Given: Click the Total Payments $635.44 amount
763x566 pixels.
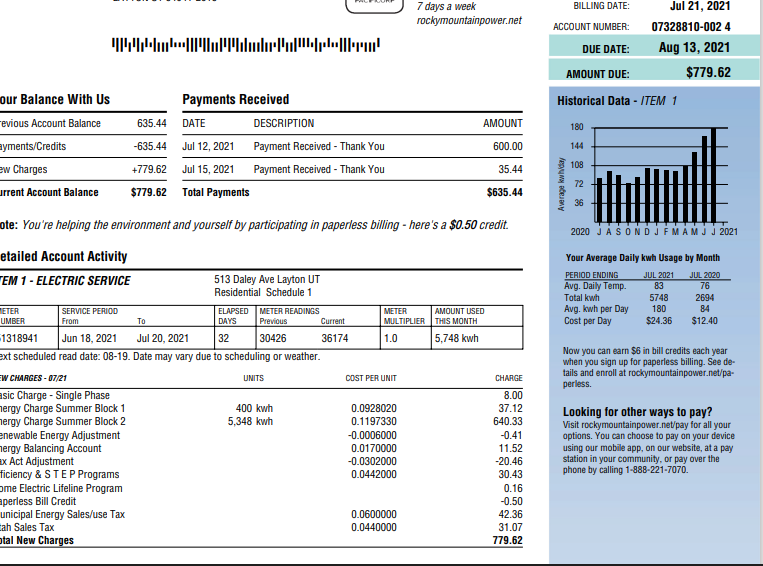Looking at the screenshot, I should click(503, 192).
